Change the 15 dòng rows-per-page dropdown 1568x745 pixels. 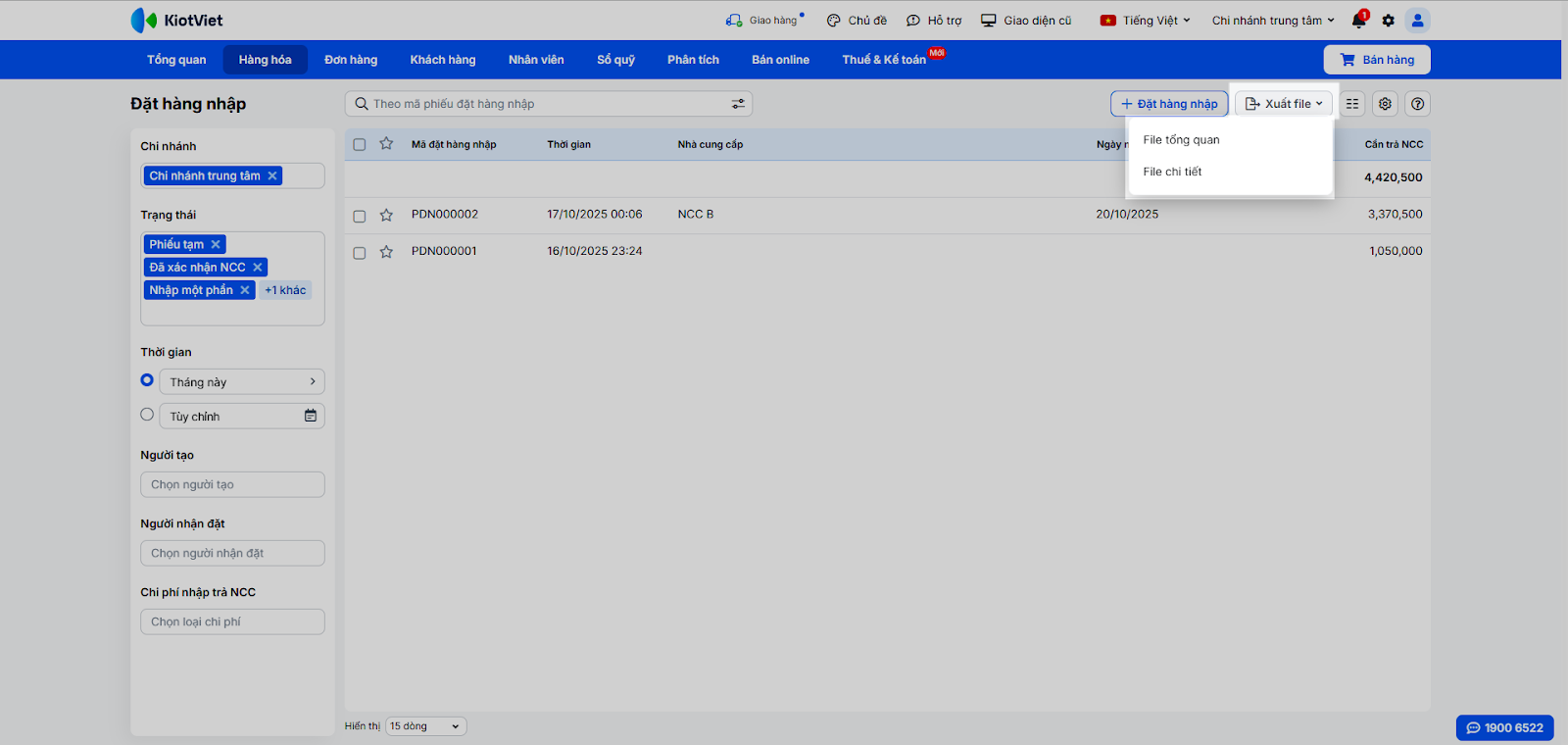tap(426, 726)
